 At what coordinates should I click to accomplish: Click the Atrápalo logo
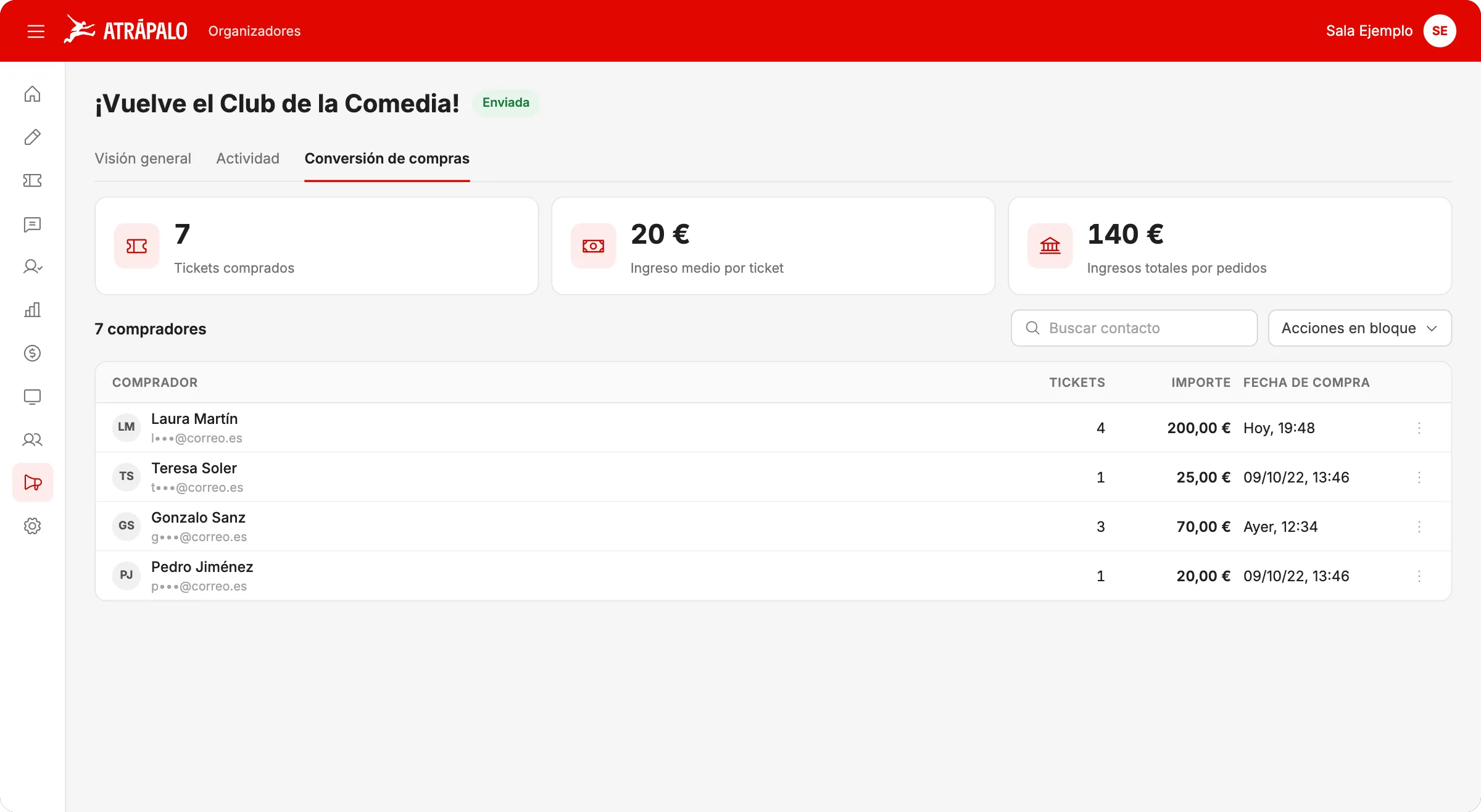125,30
